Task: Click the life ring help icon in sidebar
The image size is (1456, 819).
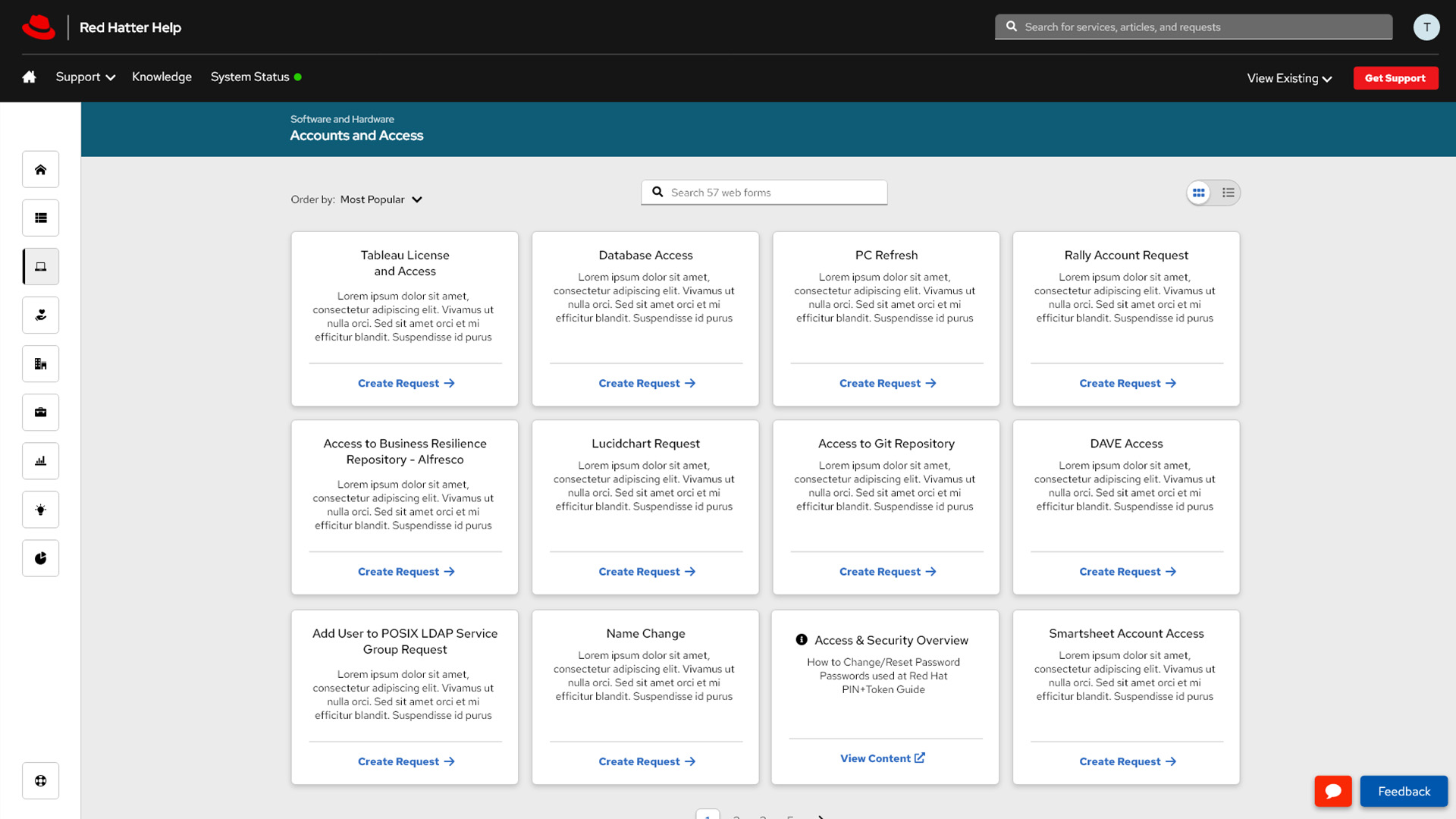Action: pyautogui.click(x=41, y=781)
